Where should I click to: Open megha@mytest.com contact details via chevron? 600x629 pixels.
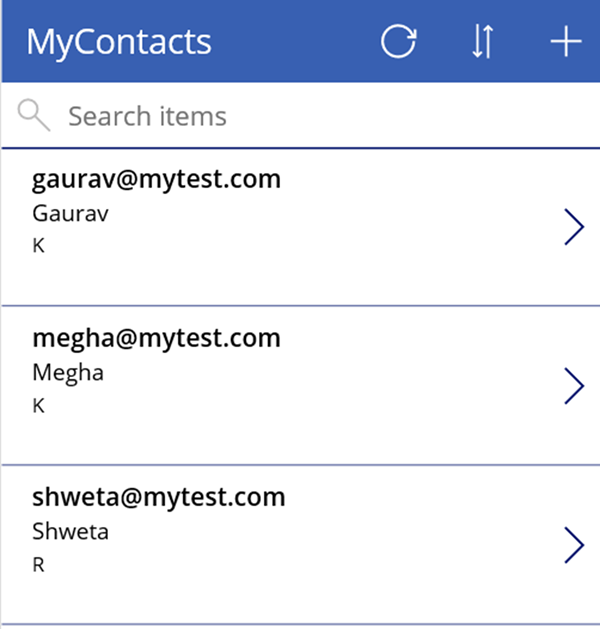(573, 386)
